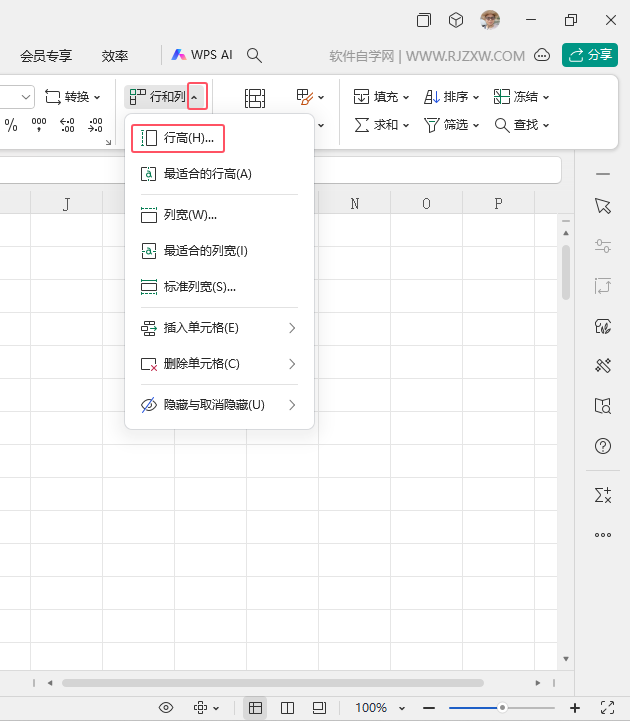Toggle eye protection mode in status bar
This screenshot has height=721, width=630.
pyautogui.click(x=166, y=708)
